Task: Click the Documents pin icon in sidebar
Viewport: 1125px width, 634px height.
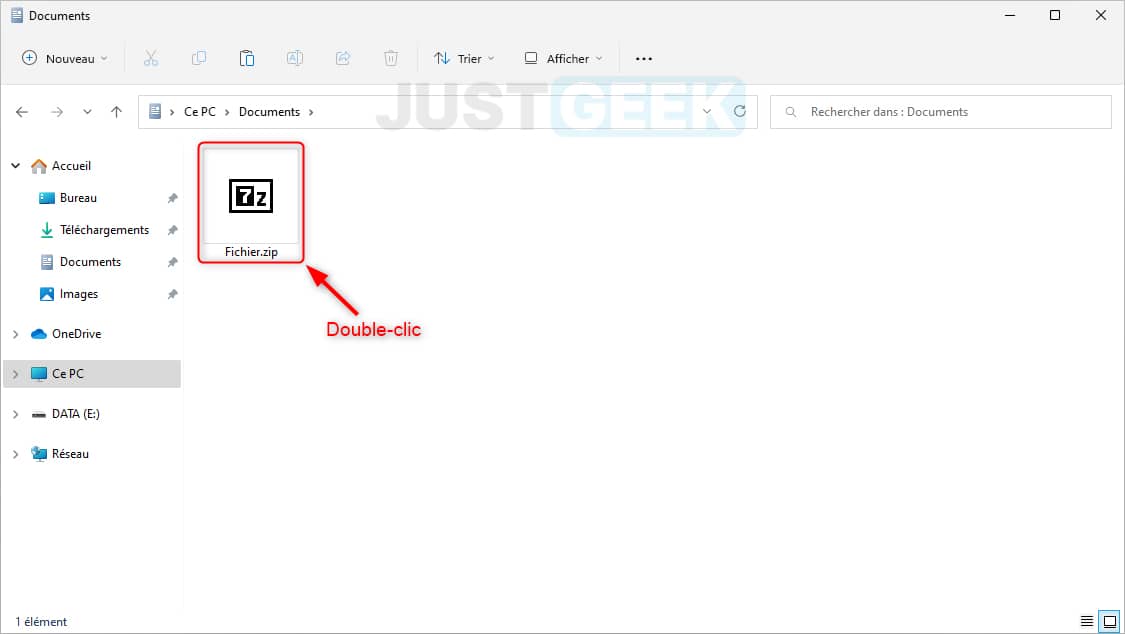Action: point(172,262)
